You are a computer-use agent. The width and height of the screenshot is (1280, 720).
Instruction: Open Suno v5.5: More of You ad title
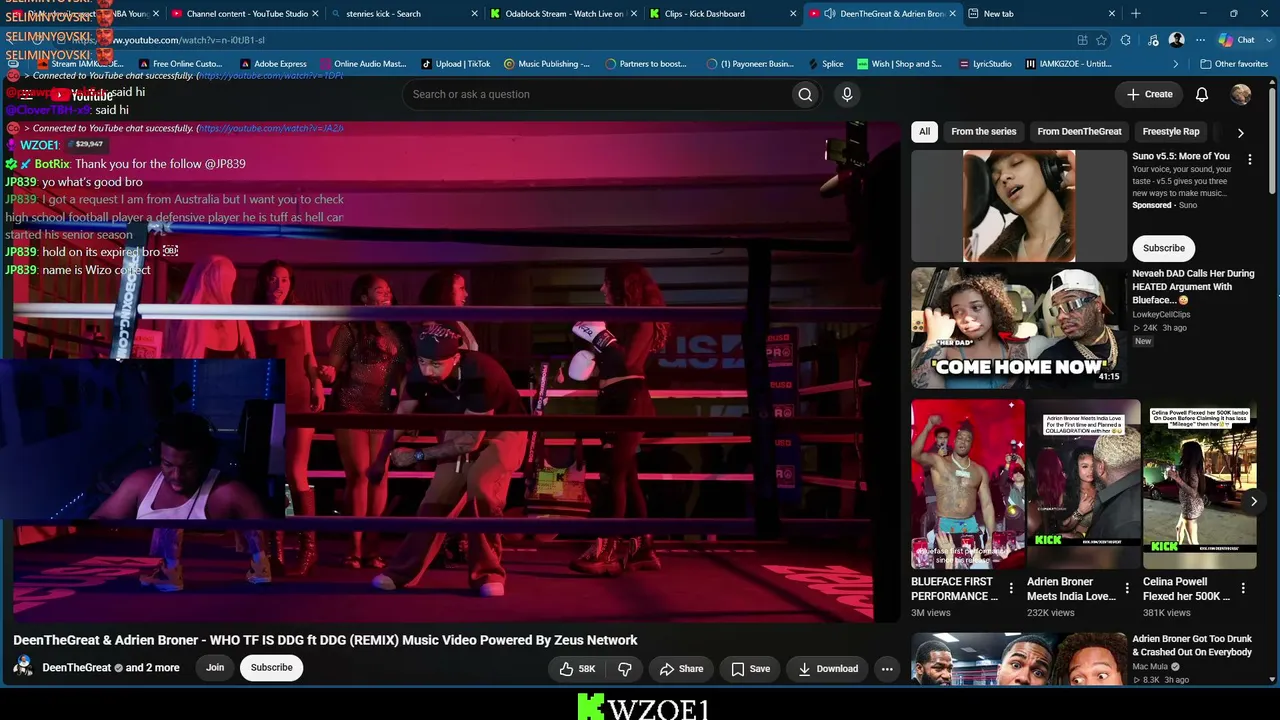pyautogui.click(x=1181, y=156)
